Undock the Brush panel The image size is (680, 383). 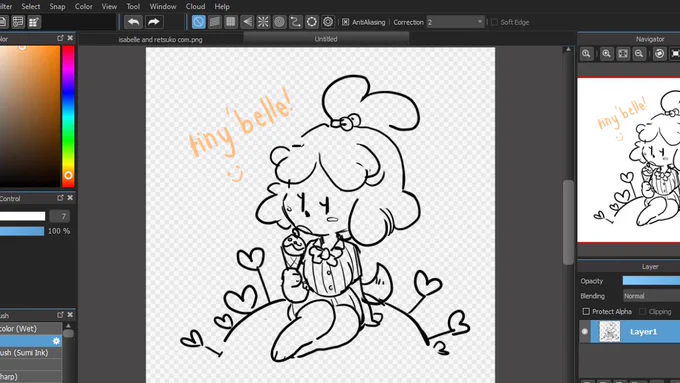60,315
